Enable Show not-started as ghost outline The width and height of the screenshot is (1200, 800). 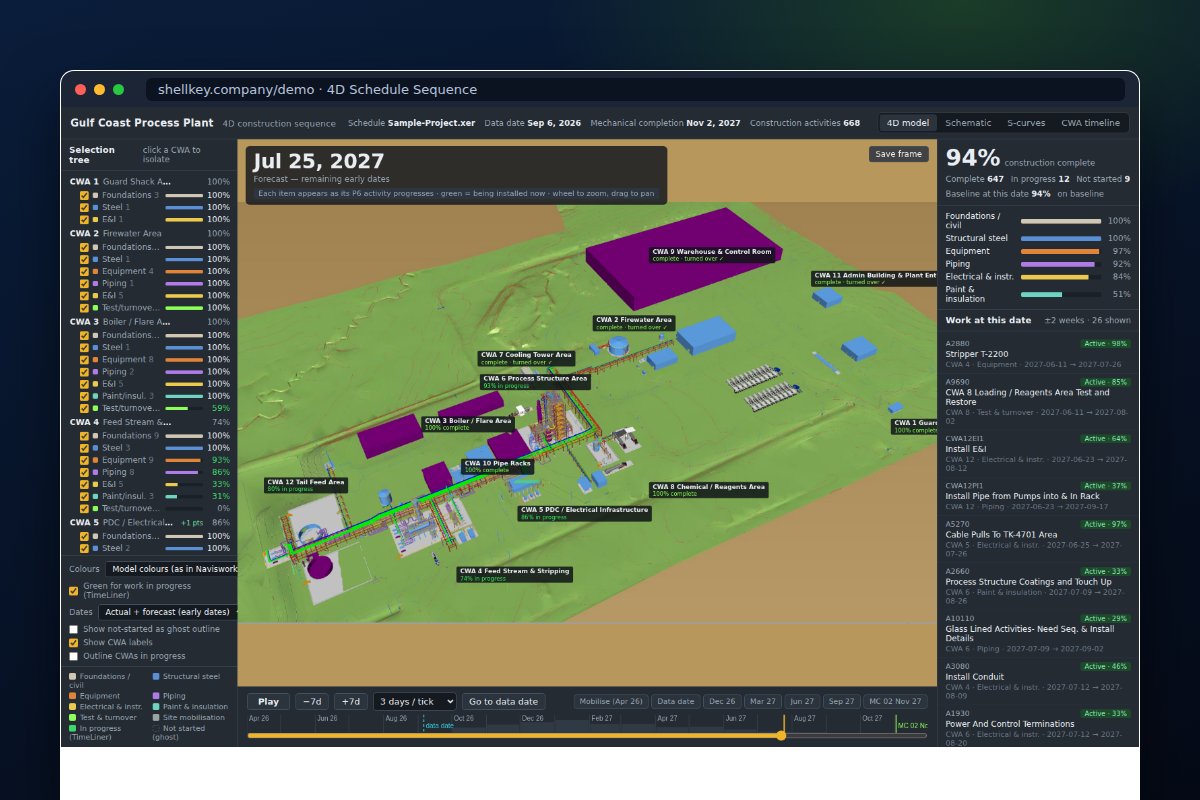point(73,629)
